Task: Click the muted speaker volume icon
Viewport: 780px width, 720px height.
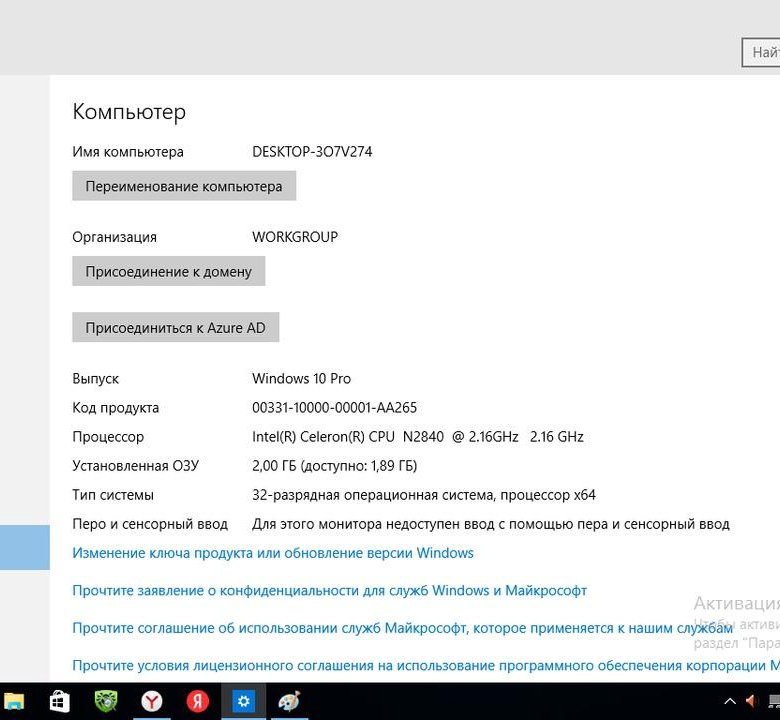Action: (x=752, y=701)
